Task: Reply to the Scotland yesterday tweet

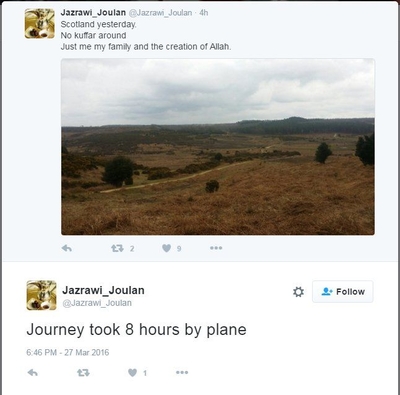Action: (x=67, y=248)
